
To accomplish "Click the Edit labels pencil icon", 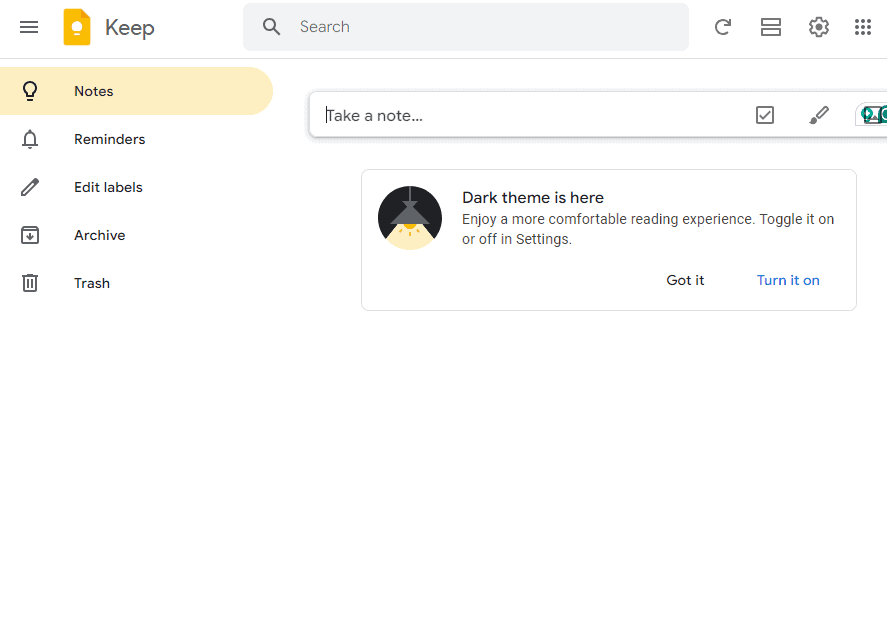I will click(x=30, y=187).
